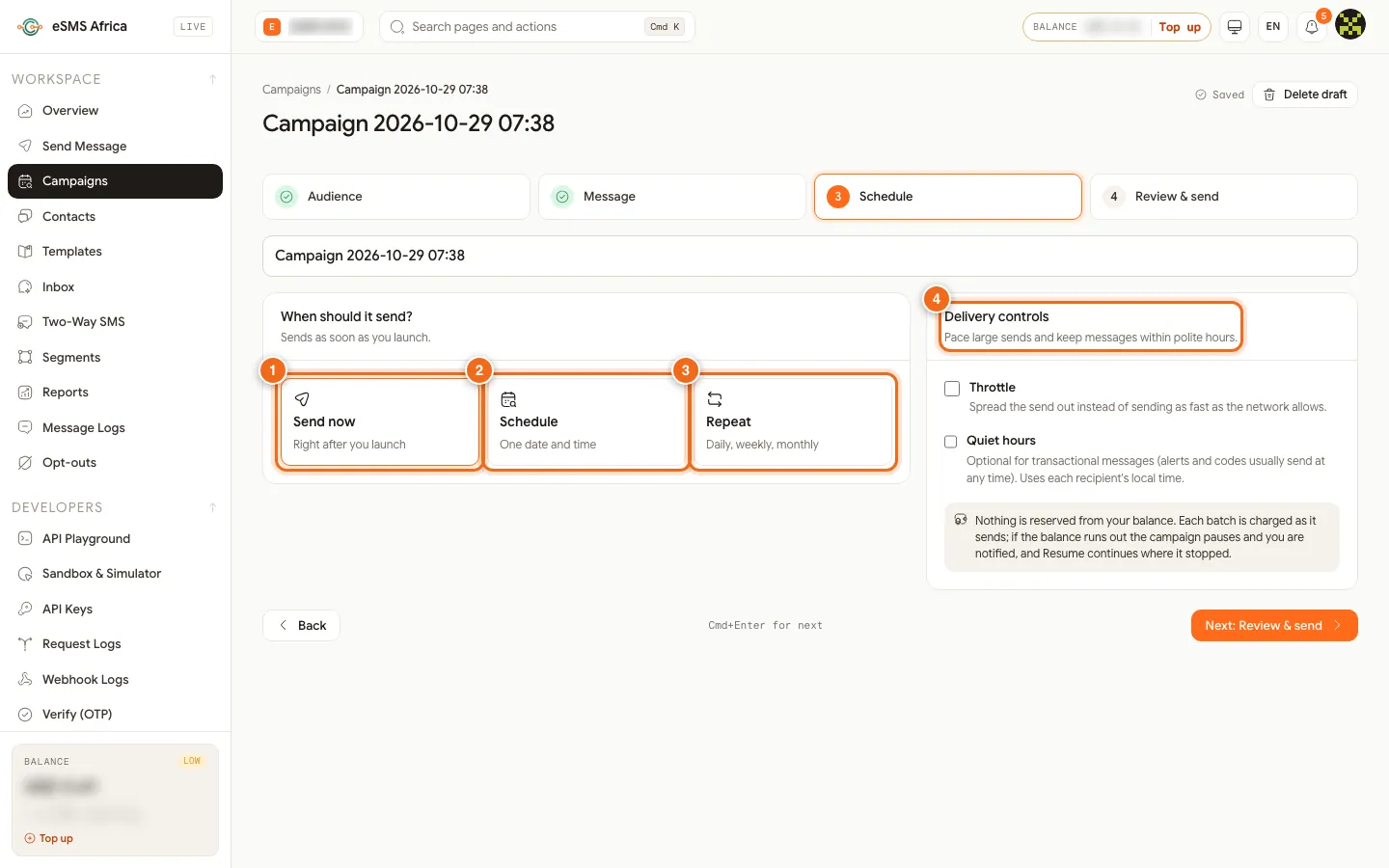Open the Inbox
This screenshot has height=868, width=1389.
(x=115, y=286)
